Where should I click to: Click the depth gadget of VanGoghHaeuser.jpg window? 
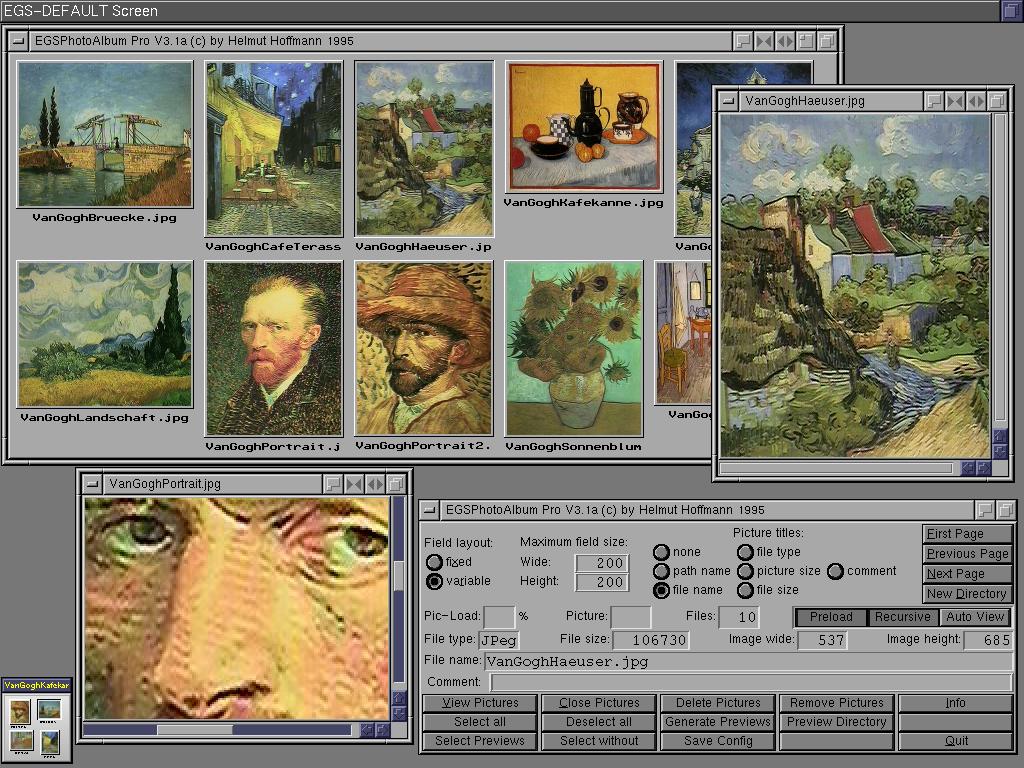[x=997, y=101]
